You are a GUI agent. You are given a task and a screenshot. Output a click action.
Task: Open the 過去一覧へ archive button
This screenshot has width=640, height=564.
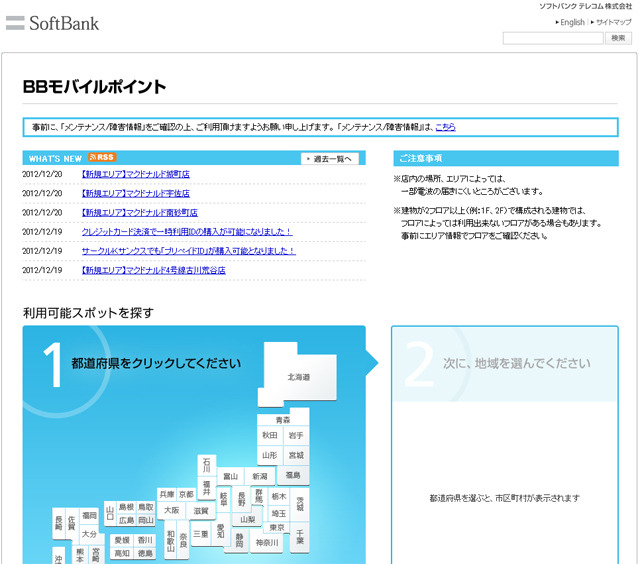[330, 158]
